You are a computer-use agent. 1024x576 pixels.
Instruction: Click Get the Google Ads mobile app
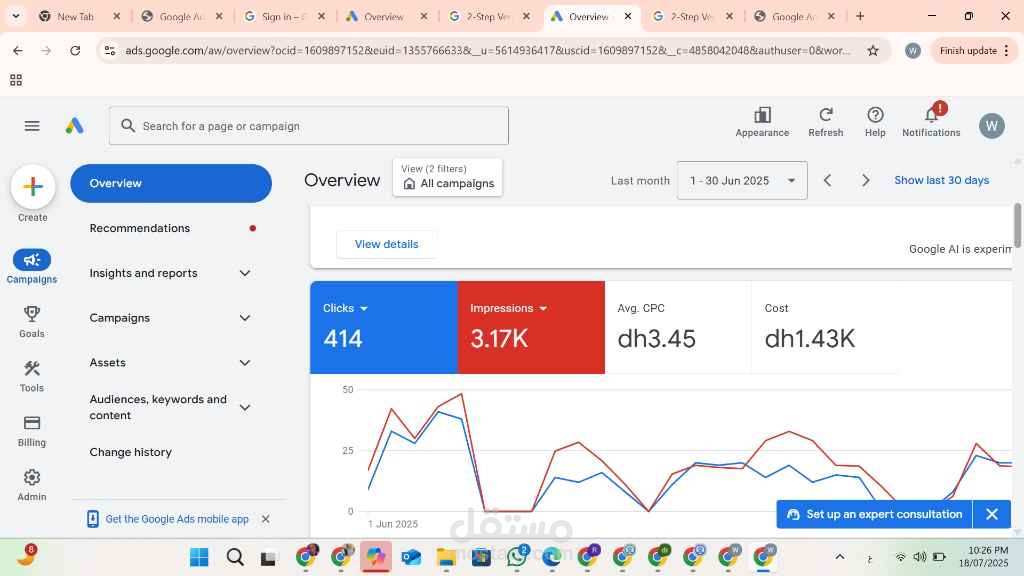(x=177, y=519)
